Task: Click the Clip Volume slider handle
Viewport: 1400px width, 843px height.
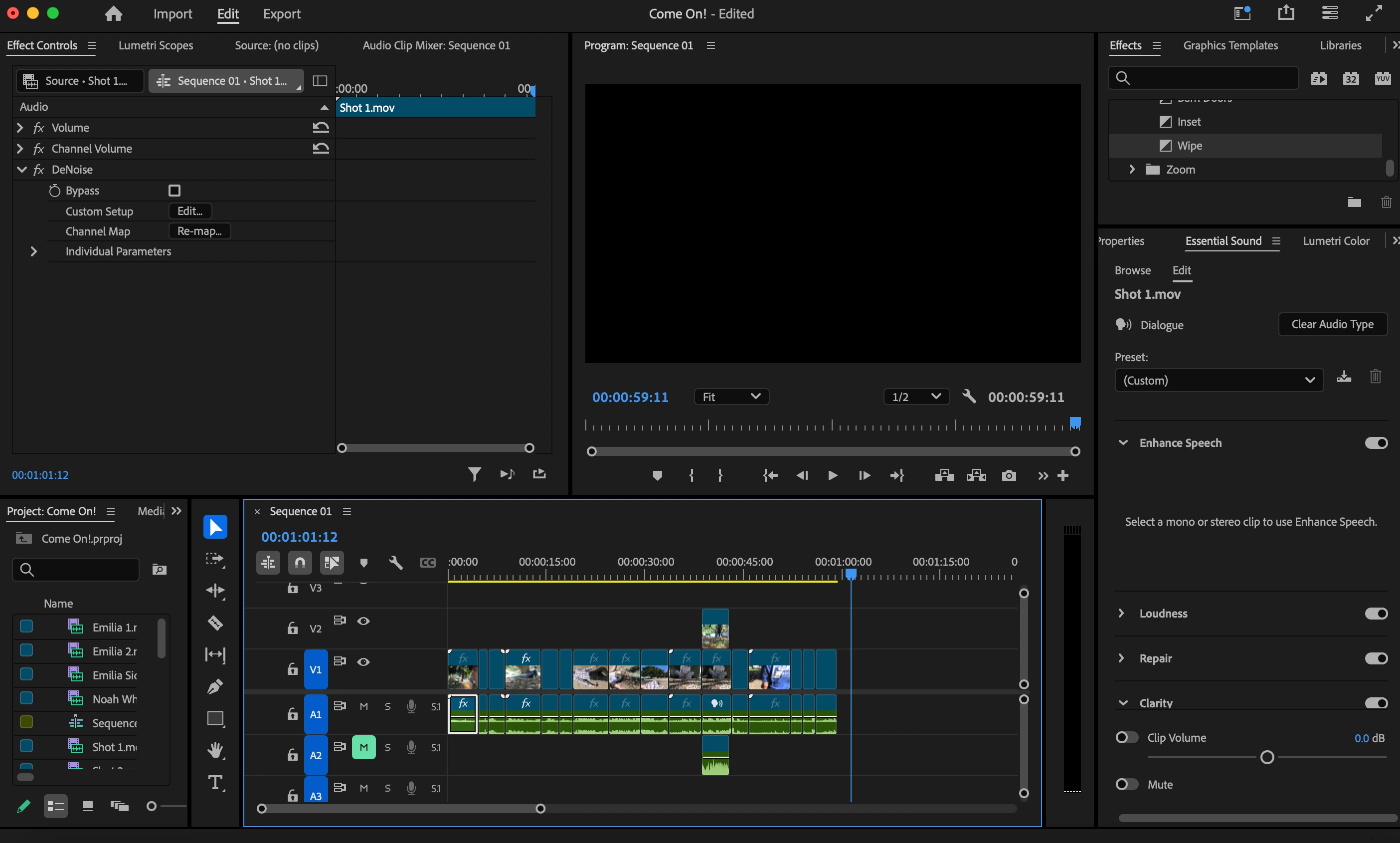Action: [x=1266, y=757]
